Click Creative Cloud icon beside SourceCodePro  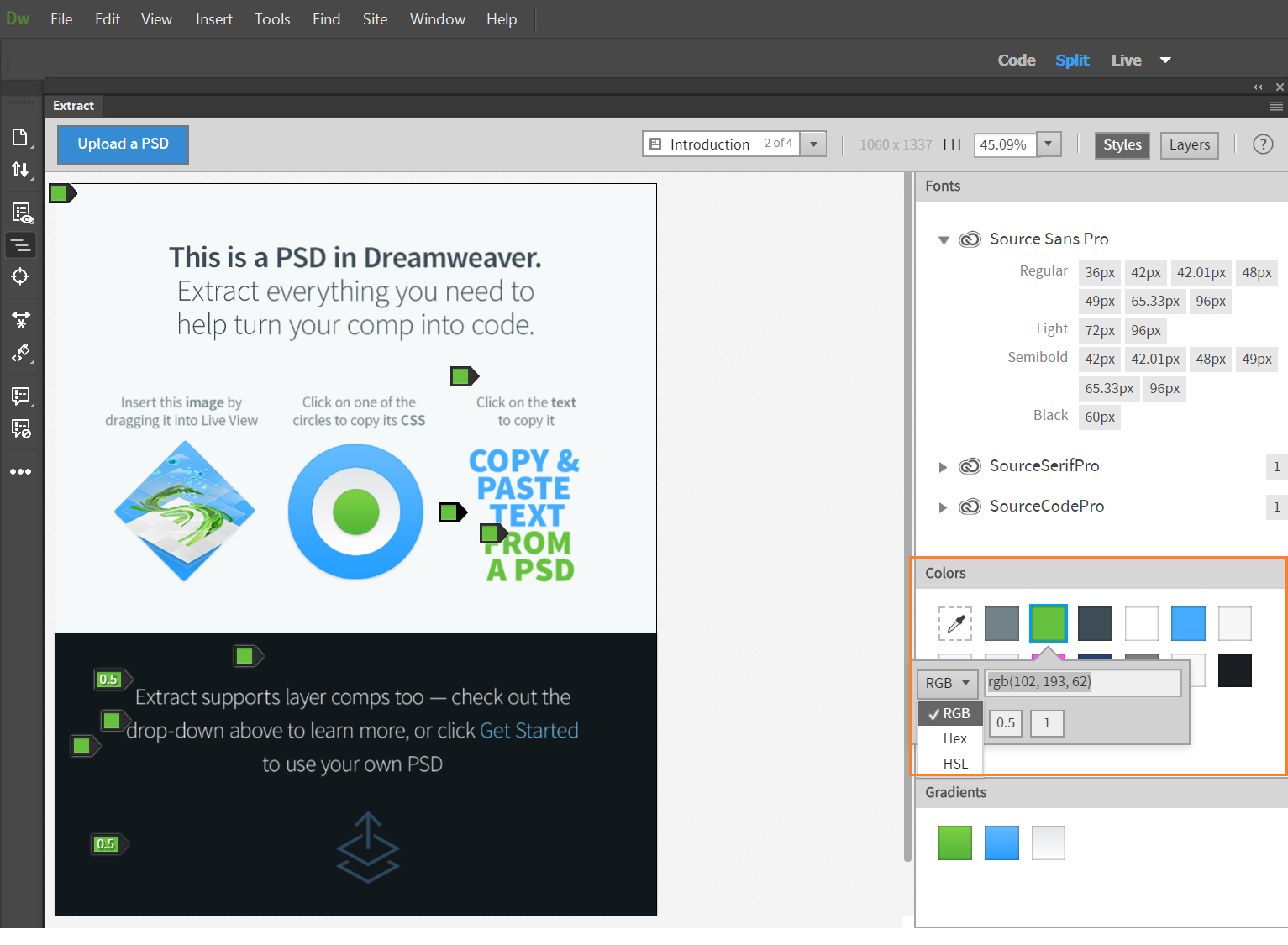(970, 507)
